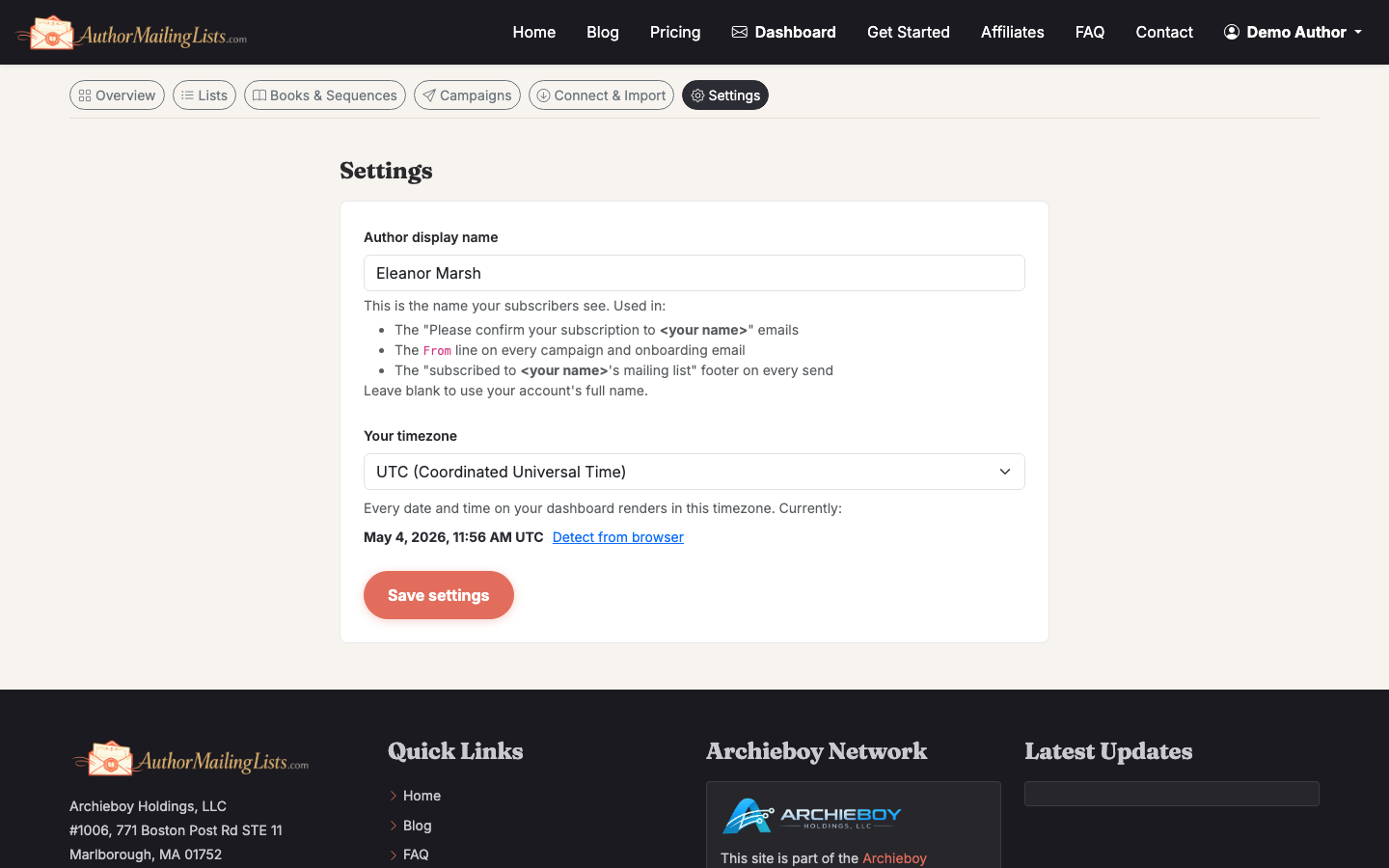
Task: Click the Archieboy Holdings logo image
Action: point(811,816)
